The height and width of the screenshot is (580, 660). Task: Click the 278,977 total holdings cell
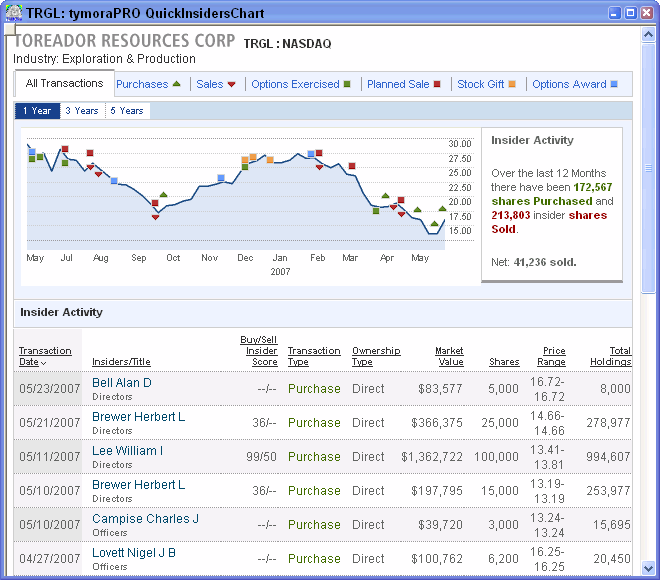pos(608,423)
